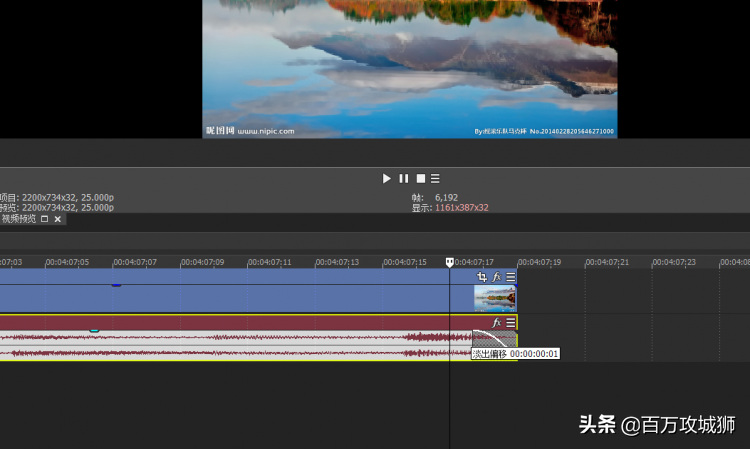Image resolution: width=750 pixels, height=449 pixels.
Task: Undock the 视频预览 window using the square icon
Action: pyautogui.click(x=45, y=218)
